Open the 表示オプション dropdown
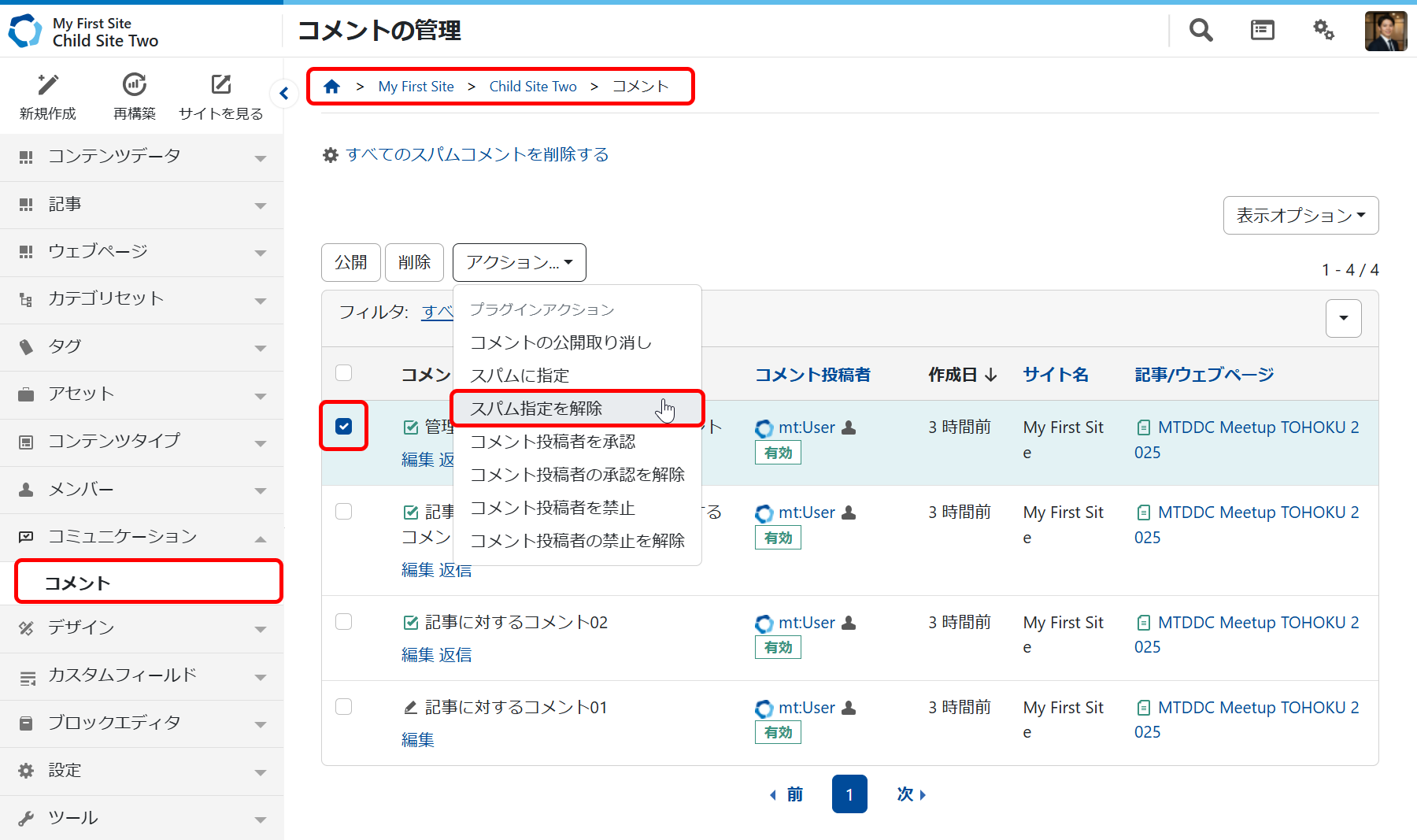The height and width of the screenshot is (840, 1417). [1300, 216]
